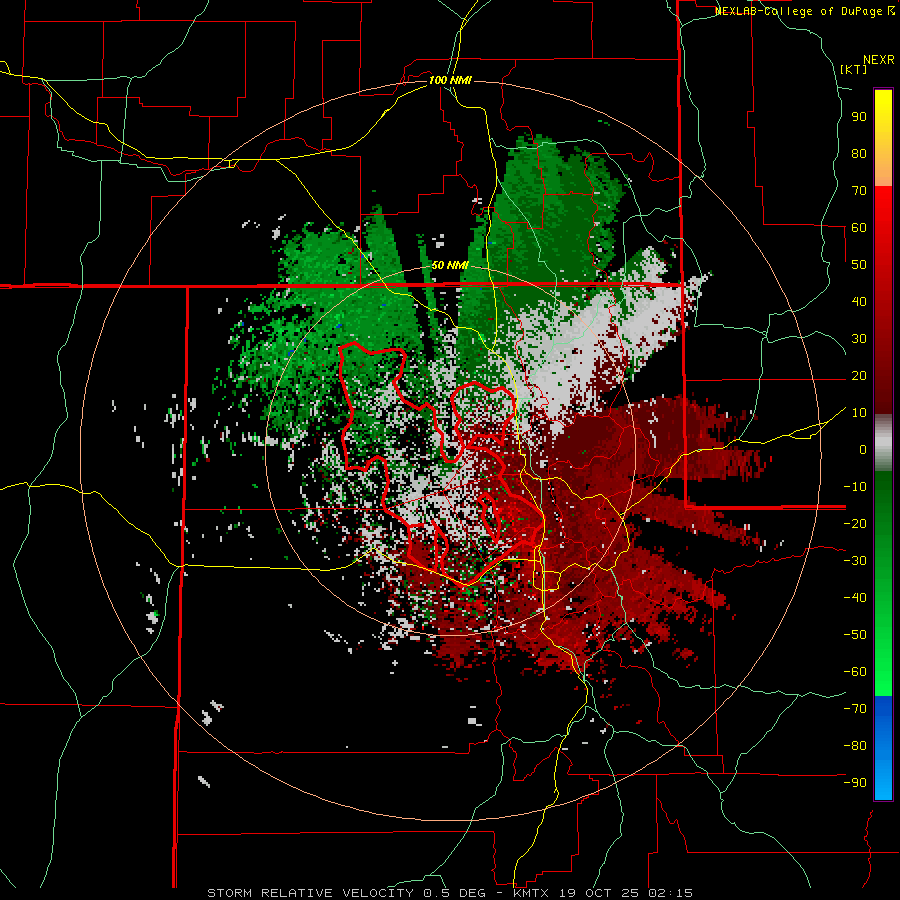Click the gray zero-velocity segment of color bar
Image resolution: width=900 pixels, height=900 pixels.
coord(883,443)
